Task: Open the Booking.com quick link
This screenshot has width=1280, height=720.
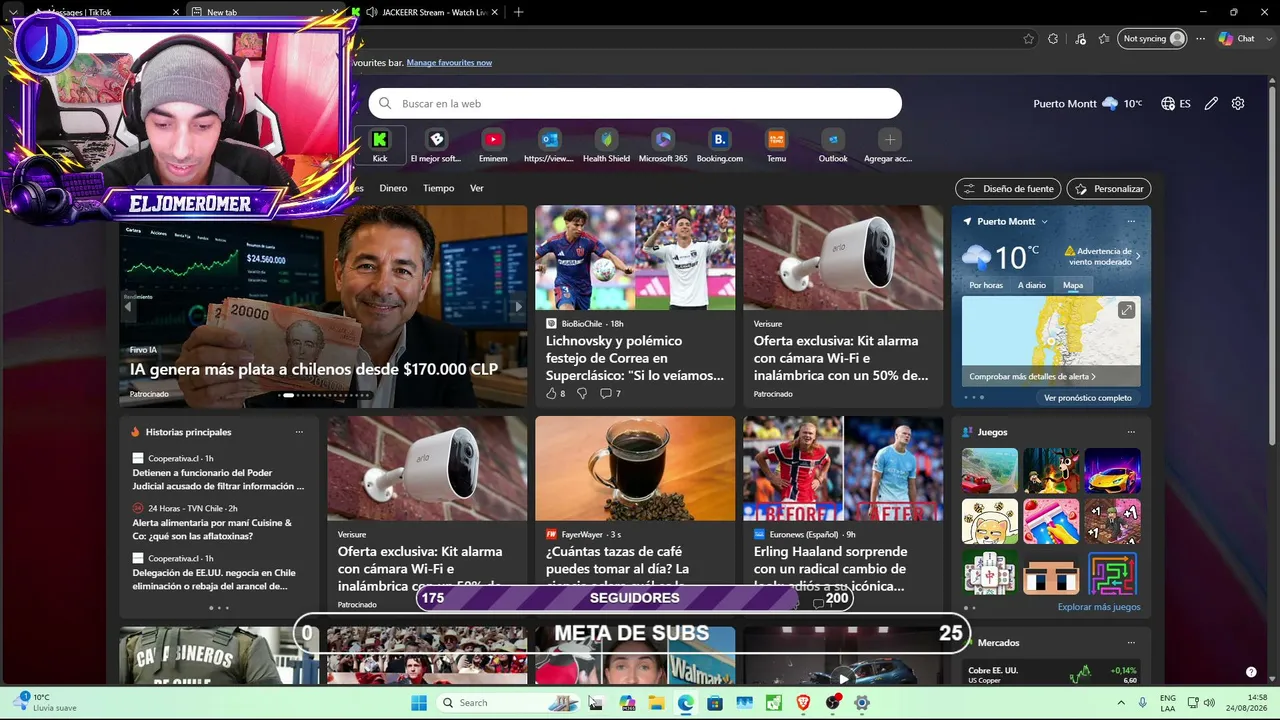Action: tap(720, 146)
